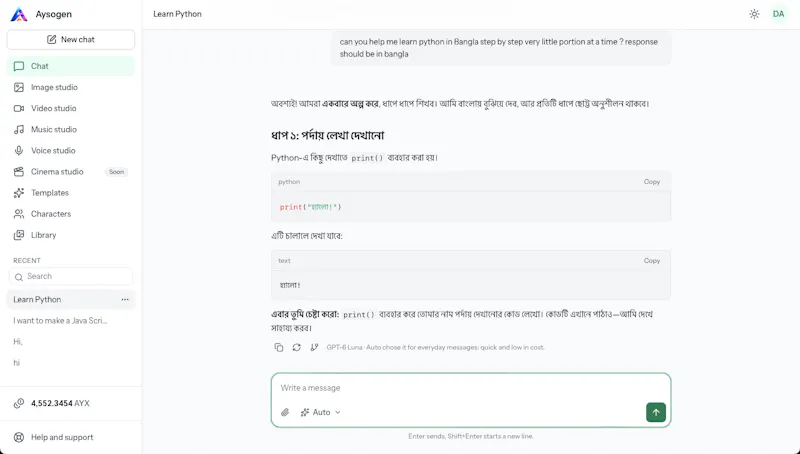Click the Library icon
This screenshot has width=800, height=454.
pos(19,235)
